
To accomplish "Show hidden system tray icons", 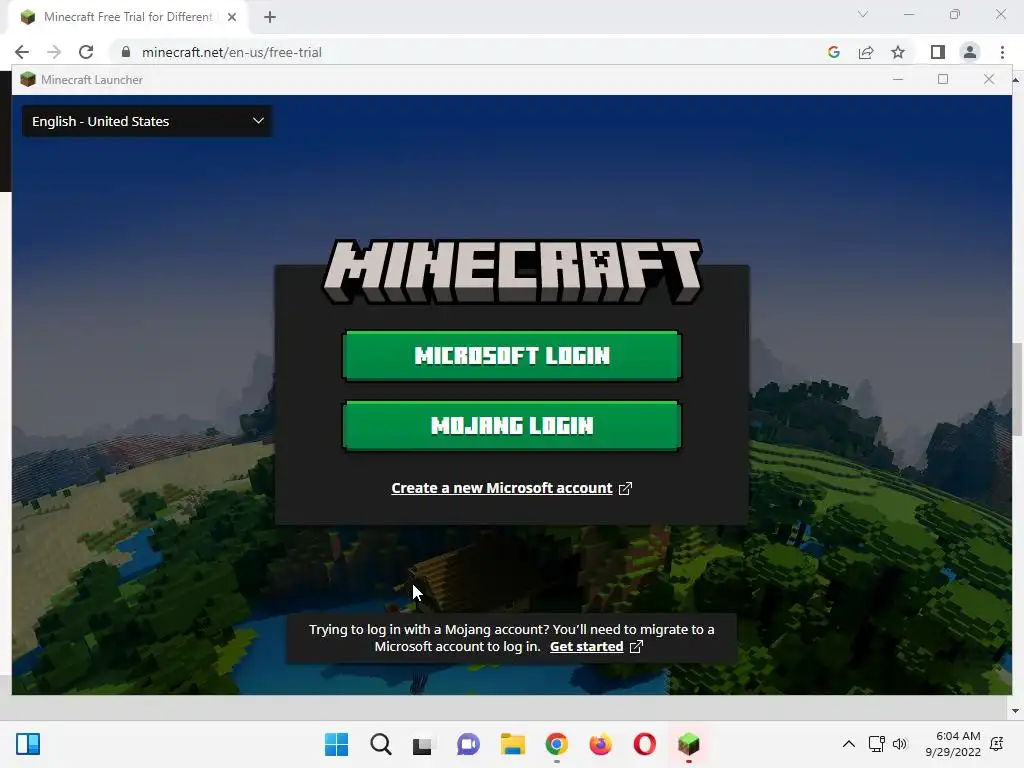I will pyautogui.click(x=848, y=744).
